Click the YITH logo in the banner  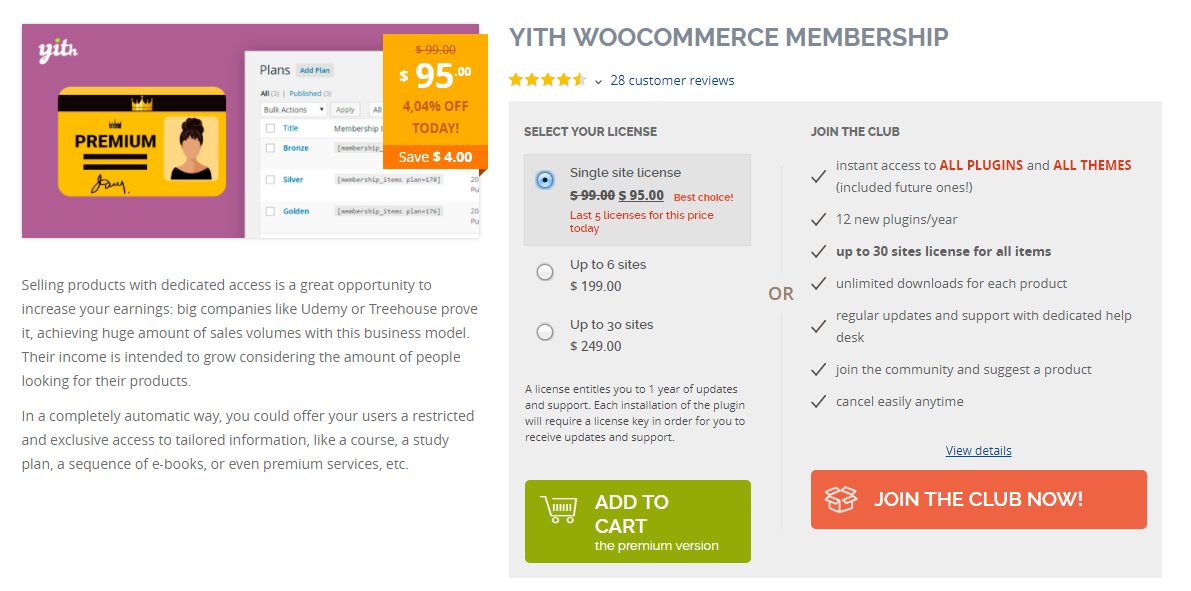(58, 50)
